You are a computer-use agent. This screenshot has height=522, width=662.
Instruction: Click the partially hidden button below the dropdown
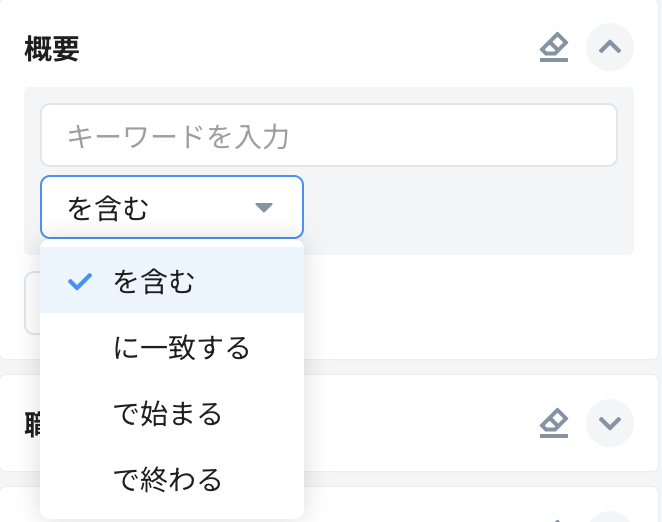(x=31, y=304)
